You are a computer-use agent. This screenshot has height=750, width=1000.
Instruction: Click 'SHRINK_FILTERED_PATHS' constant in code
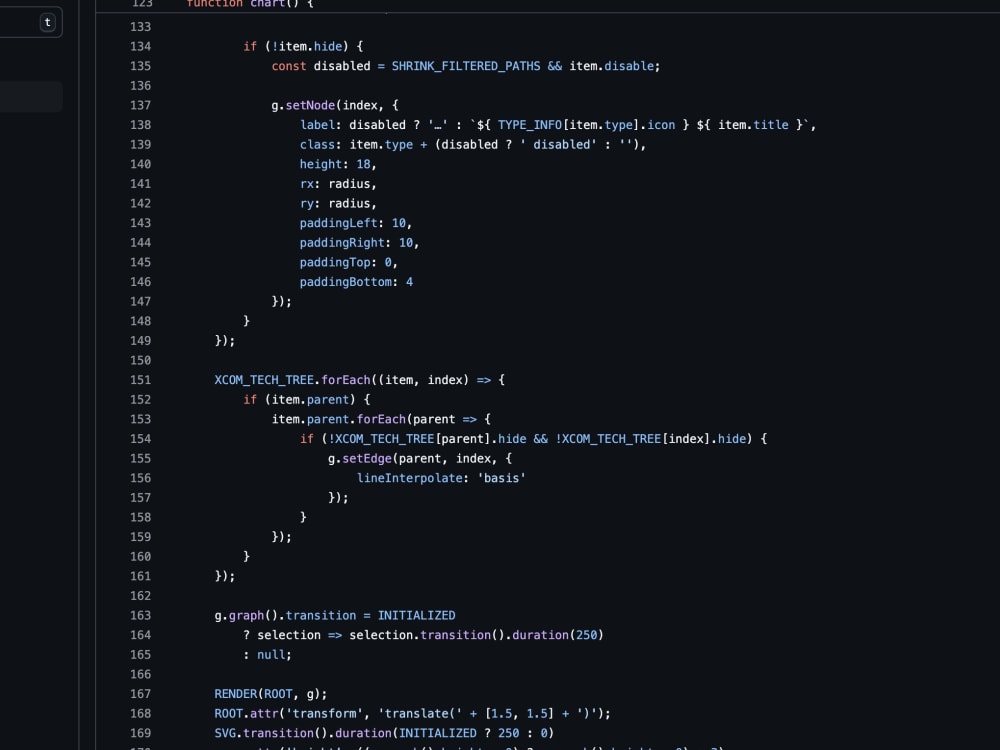[x=466, y=66]
